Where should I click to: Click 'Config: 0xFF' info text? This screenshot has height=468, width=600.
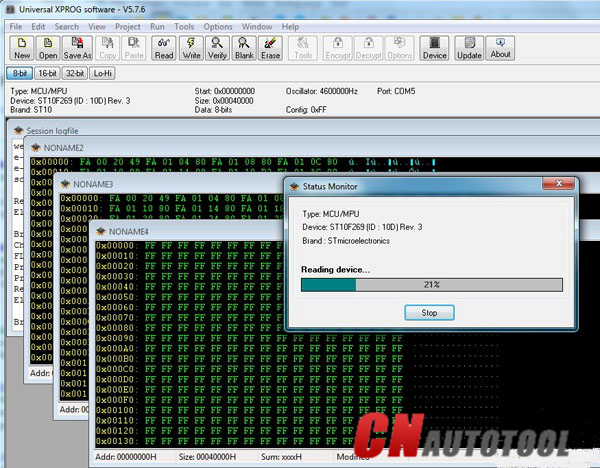306,110
